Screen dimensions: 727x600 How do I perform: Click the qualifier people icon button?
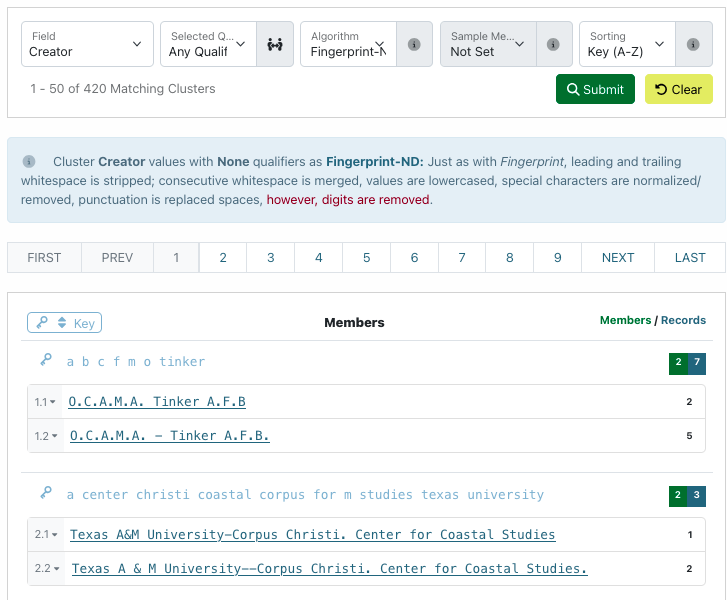(x=275, y=45)
